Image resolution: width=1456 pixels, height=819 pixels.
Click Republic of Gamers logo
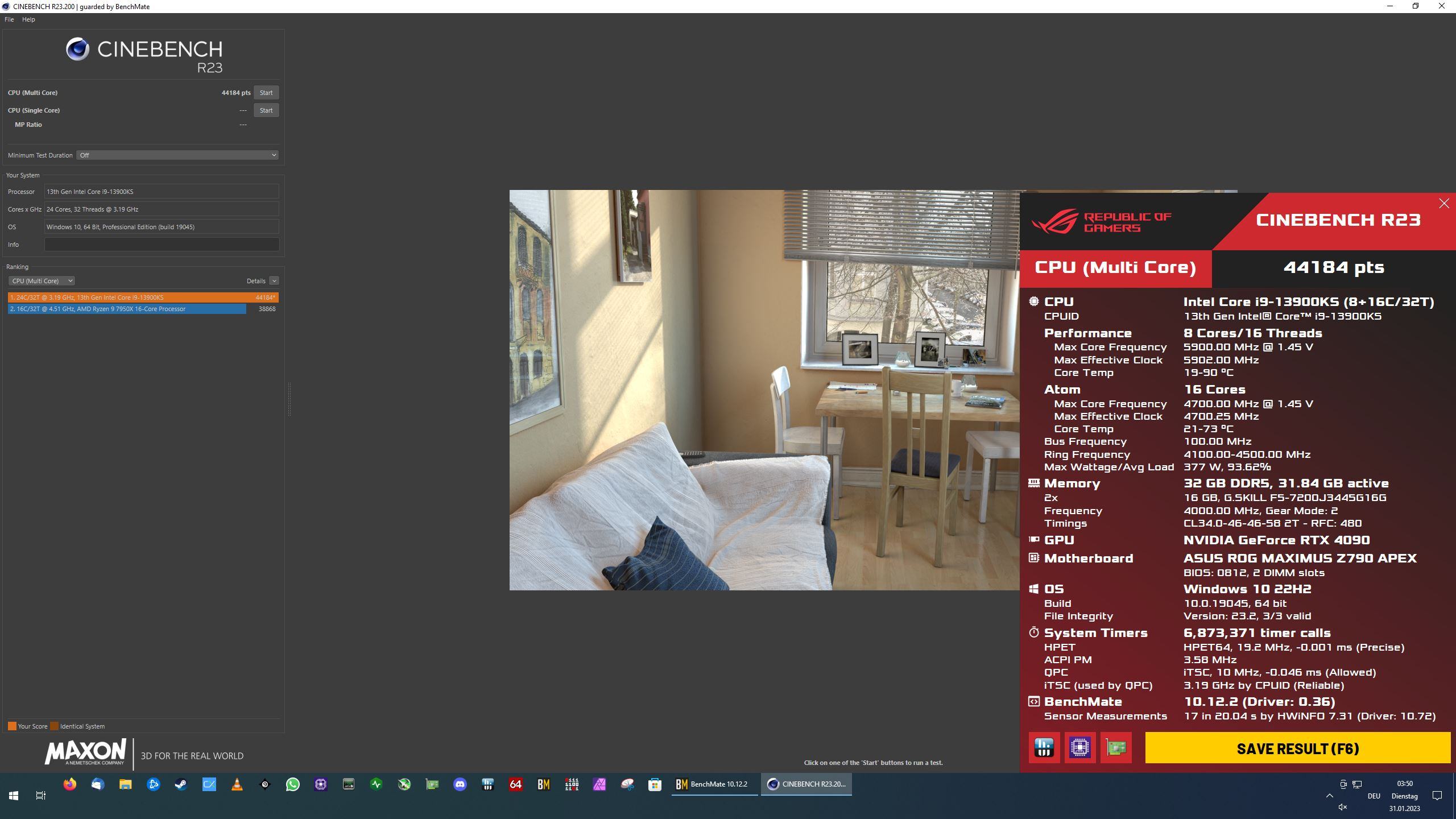pos(1102,222)
